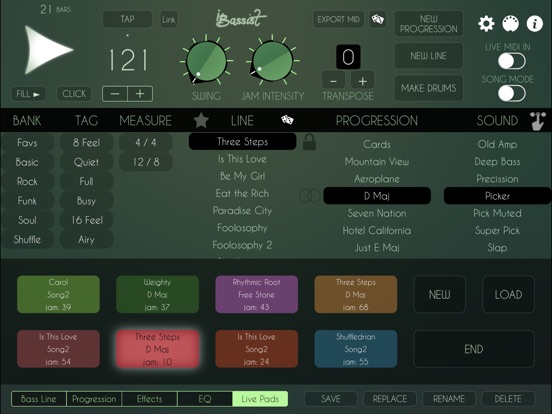Open the MIDI connector settings icon
Image resolution: width=552 pixels, height=414 pixels.
point(510,24)
